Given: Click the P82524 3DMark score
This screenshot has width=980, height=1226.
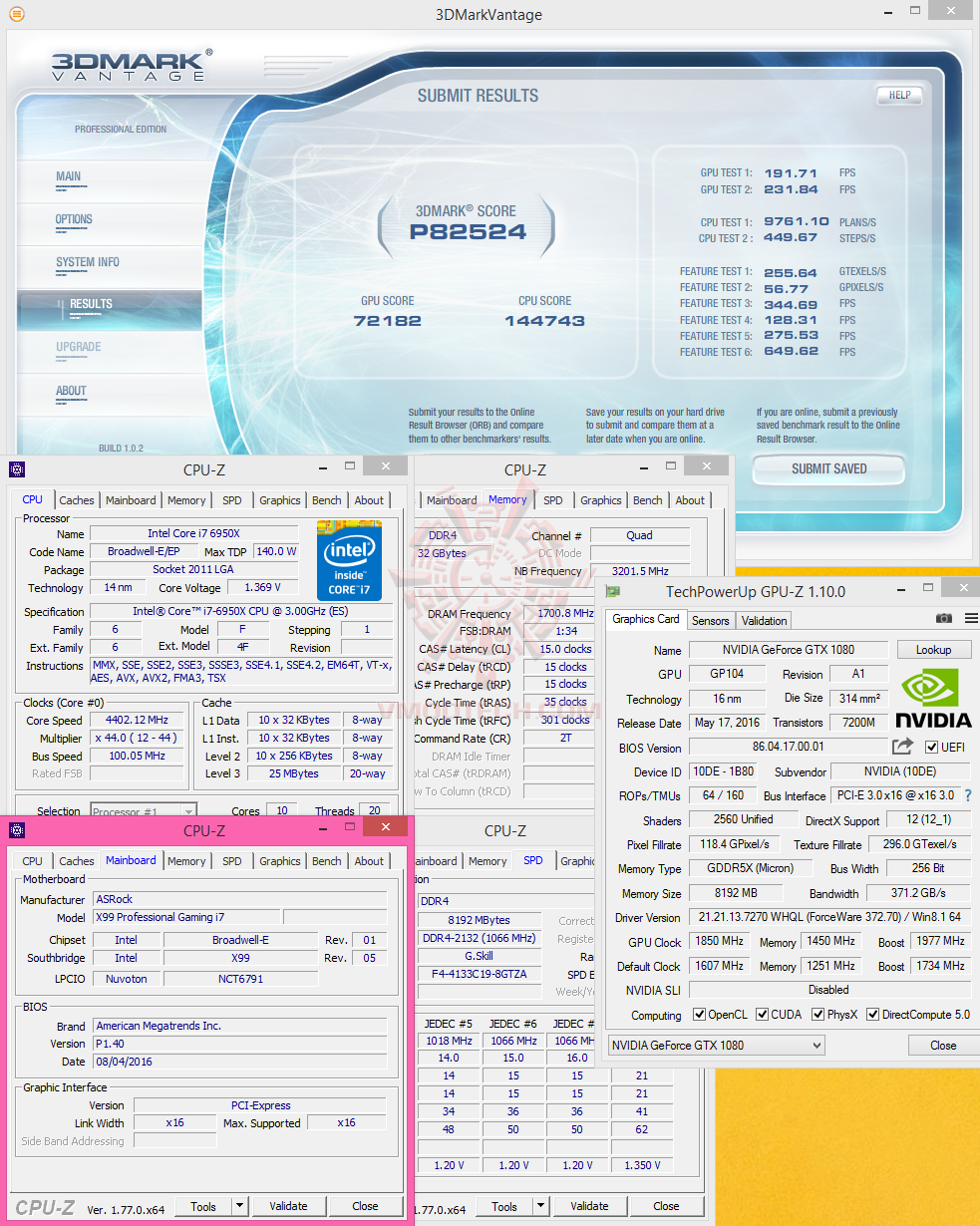Looking at the screenshot, I should pos(468,232).
